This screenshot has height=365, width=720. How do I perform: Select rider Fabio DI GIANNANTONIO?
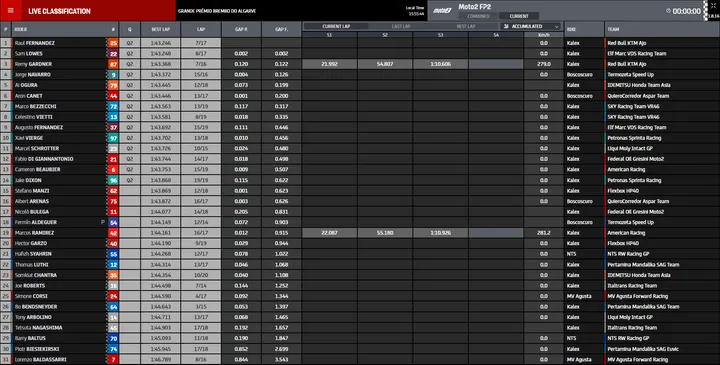pyautogui.click(x=44, y=159)
